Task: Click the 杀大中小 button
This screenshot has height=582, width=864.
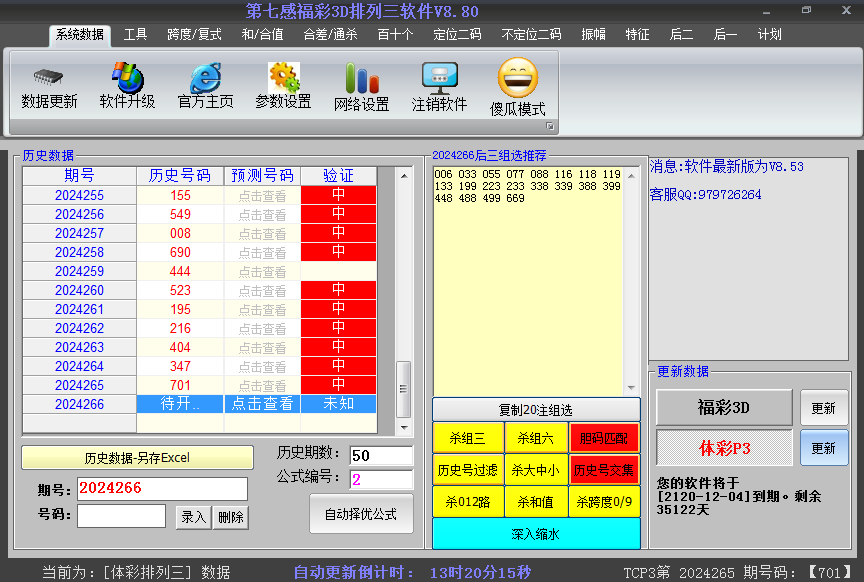Action: [x=536, y=470]
